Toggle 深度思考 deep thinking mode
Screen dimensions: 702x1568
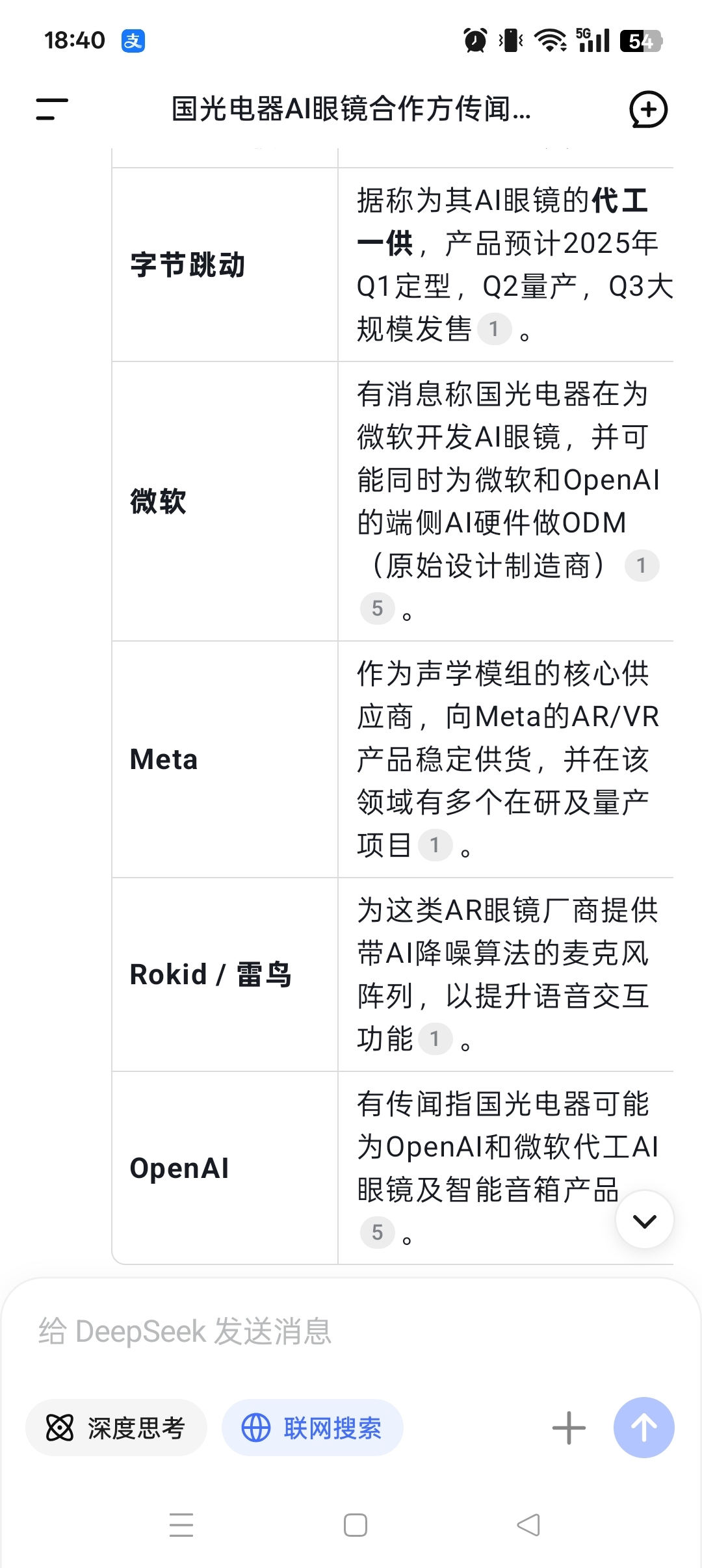click(116, 1428)
